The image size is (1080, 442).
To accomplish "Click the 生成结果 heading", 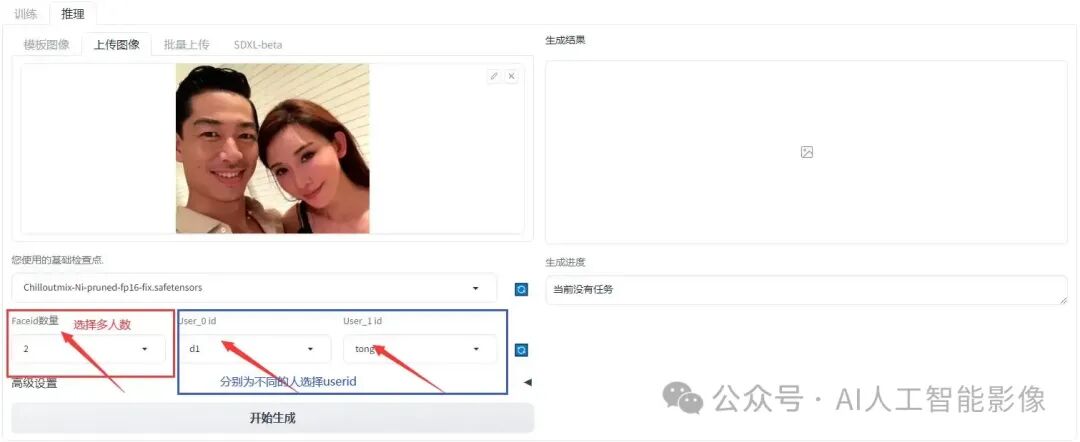I will (x=565, y=41).
